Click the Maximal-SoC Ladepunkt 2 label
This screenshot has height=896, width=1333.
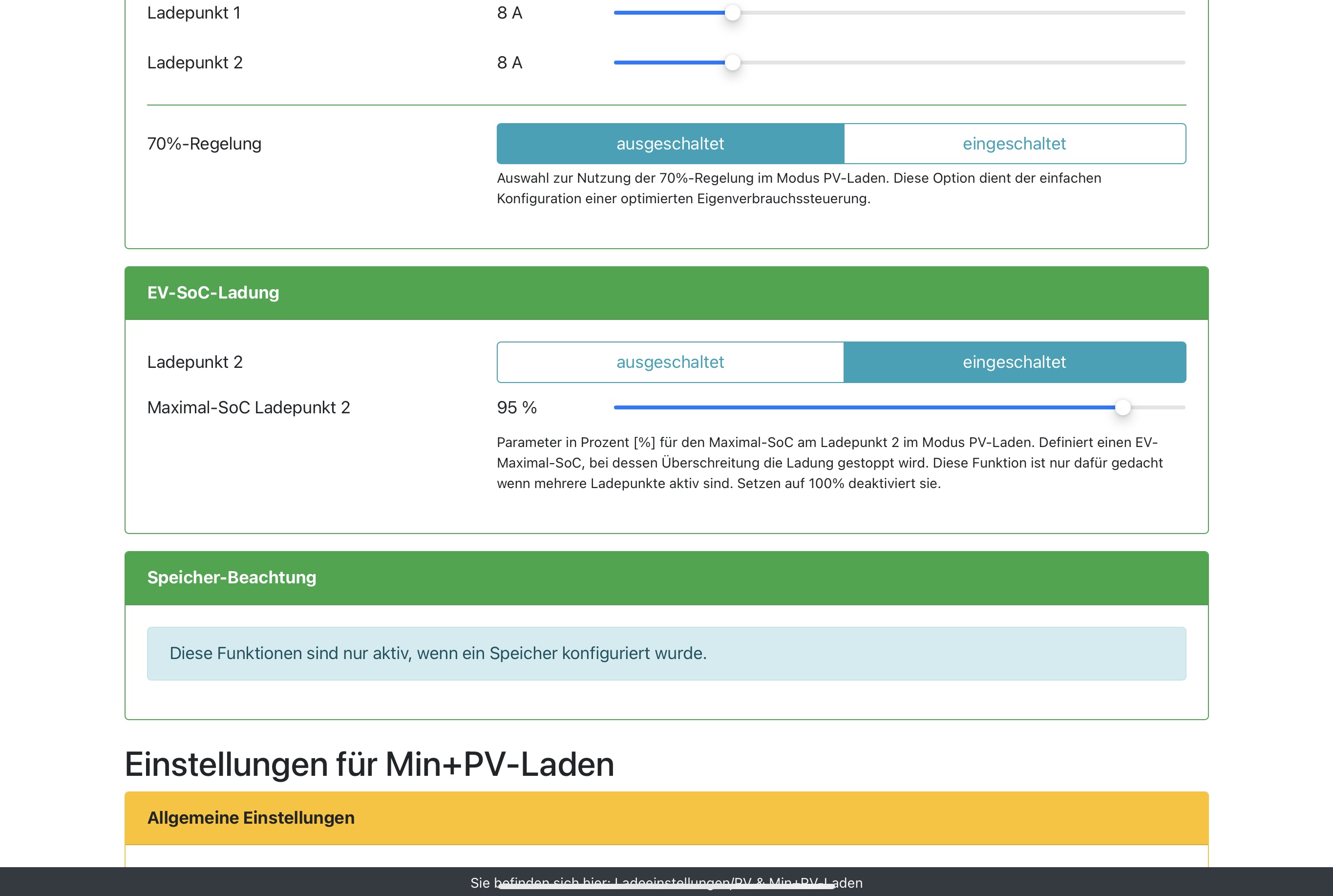coord(249,407)
